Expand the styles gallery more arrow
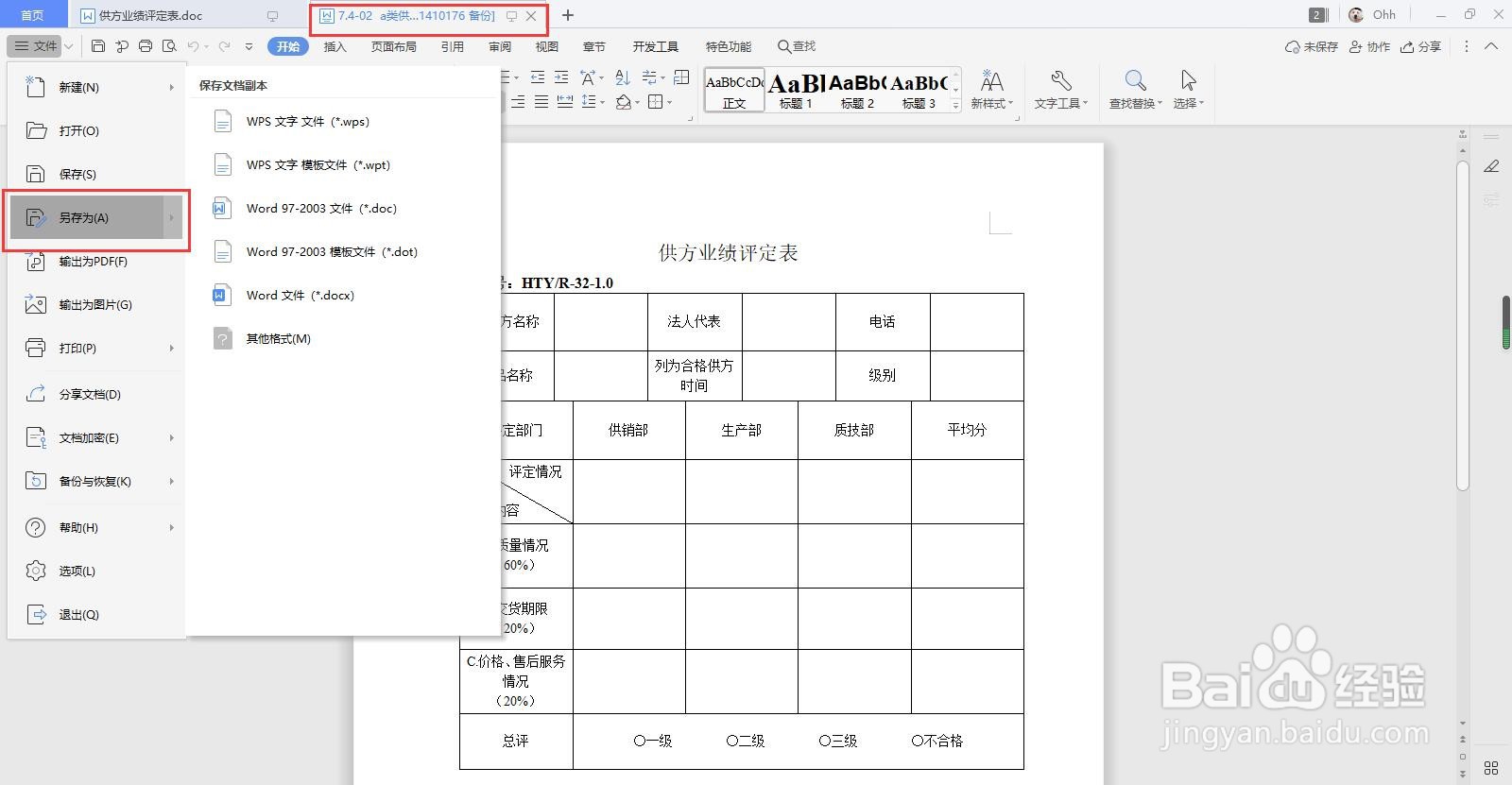The width and height of the screenshot is (1512, 785). pos(955,106)
